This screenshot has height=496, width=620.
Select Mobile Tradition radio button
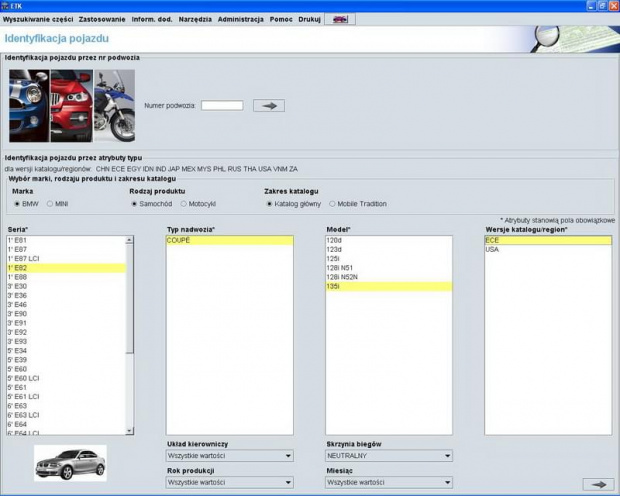(x=332, y=204)
